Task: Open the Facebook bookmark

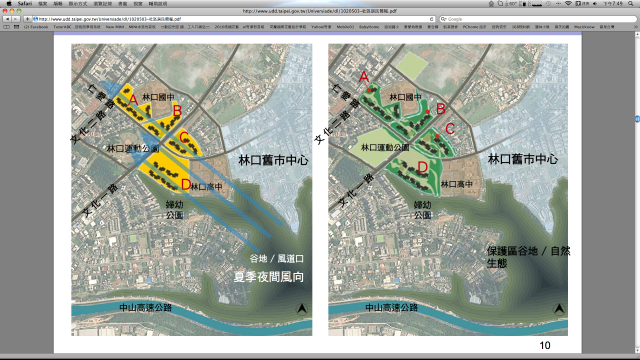Action: (x=36, y=27)
